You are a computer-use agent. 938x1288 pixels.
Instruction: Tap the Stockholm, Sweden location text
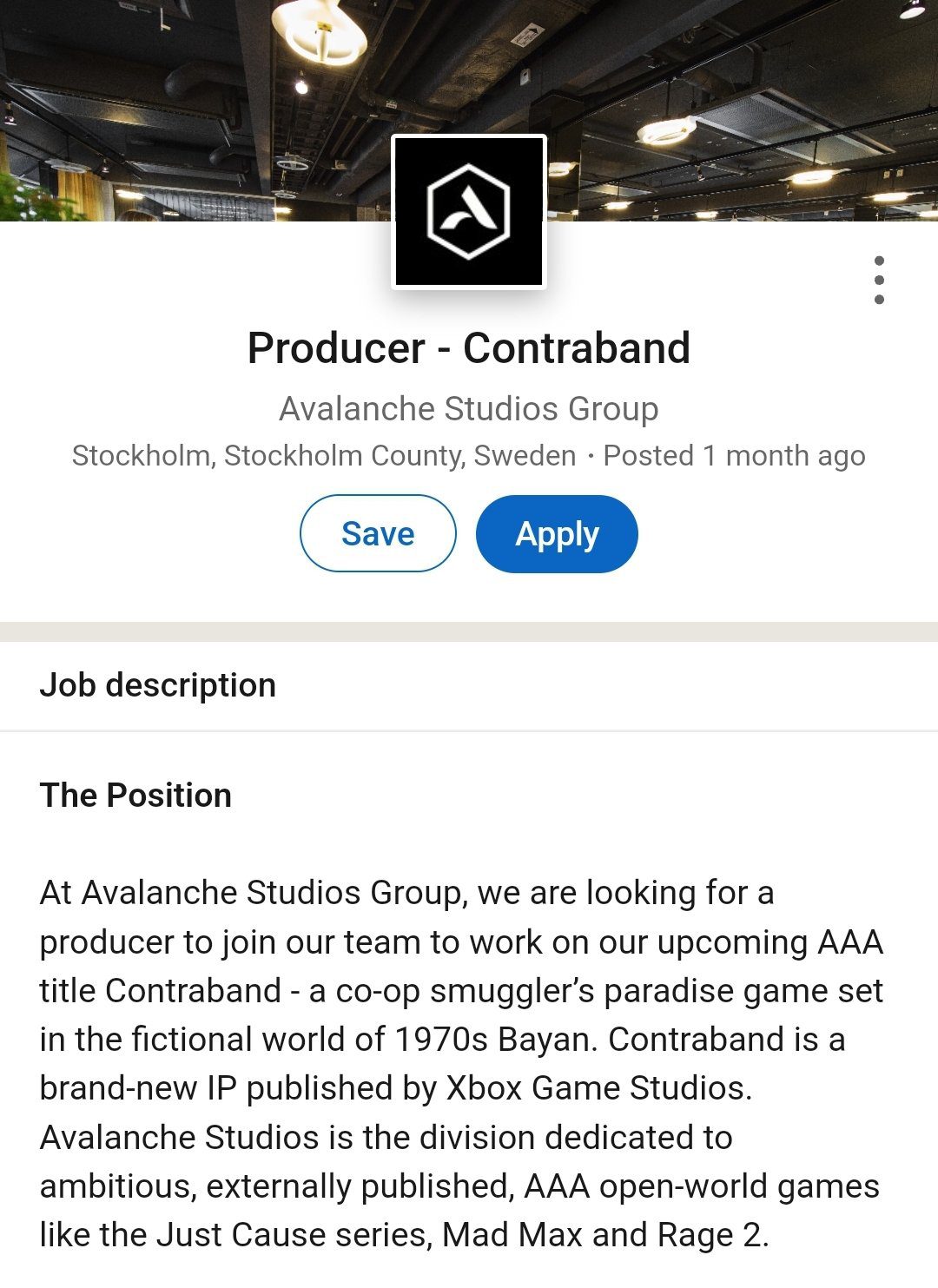tap(324, 455)
